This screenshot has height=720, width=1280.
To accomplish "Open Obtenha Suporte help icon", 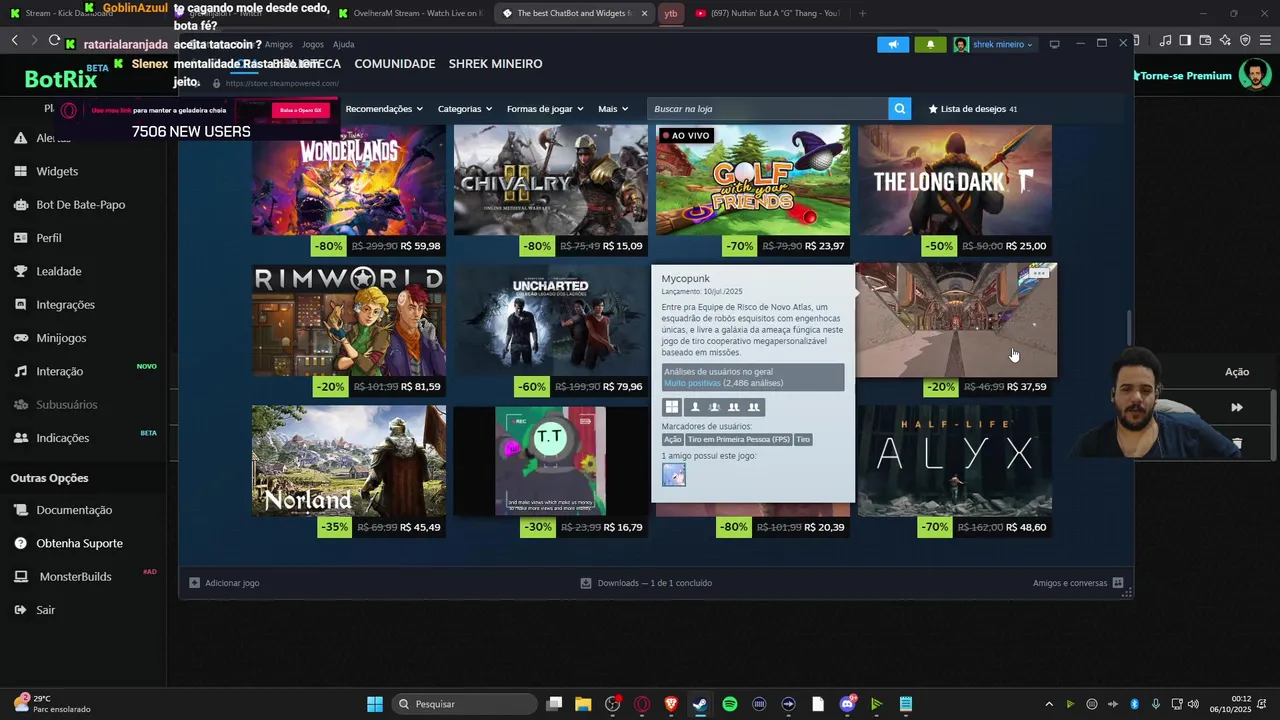I will pyautogui.click(x=20, y=543).
